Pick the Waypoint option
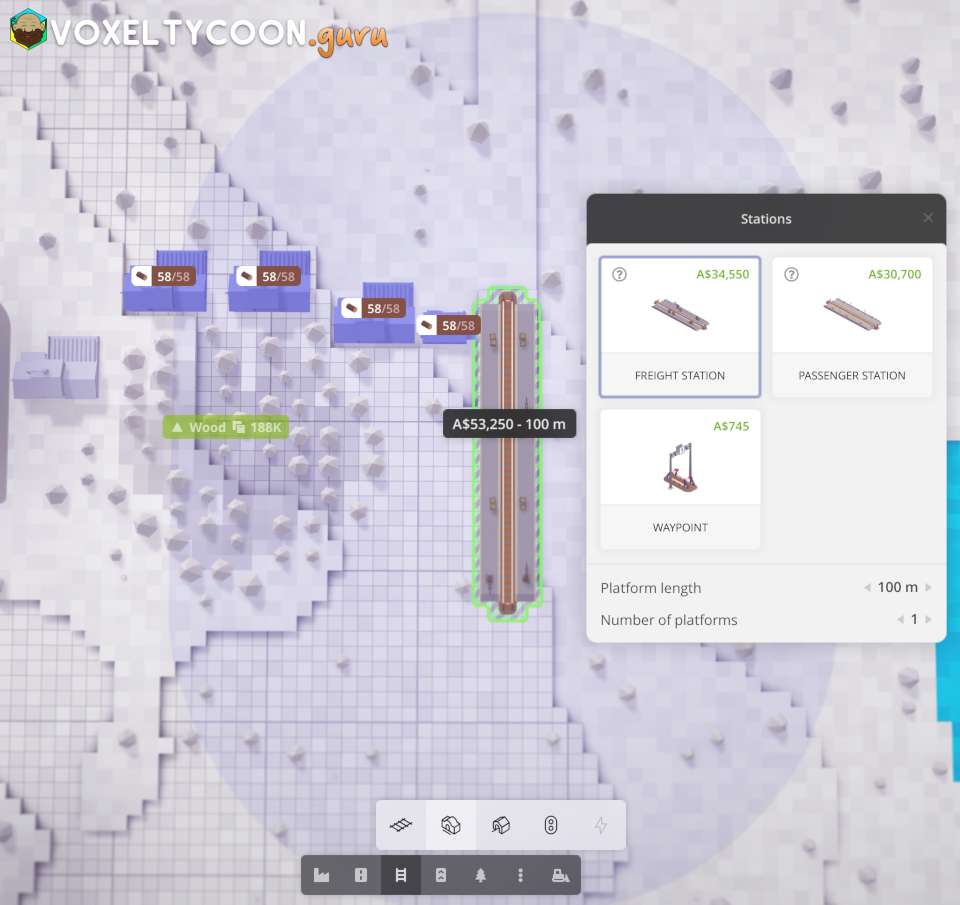 (680, 479)
